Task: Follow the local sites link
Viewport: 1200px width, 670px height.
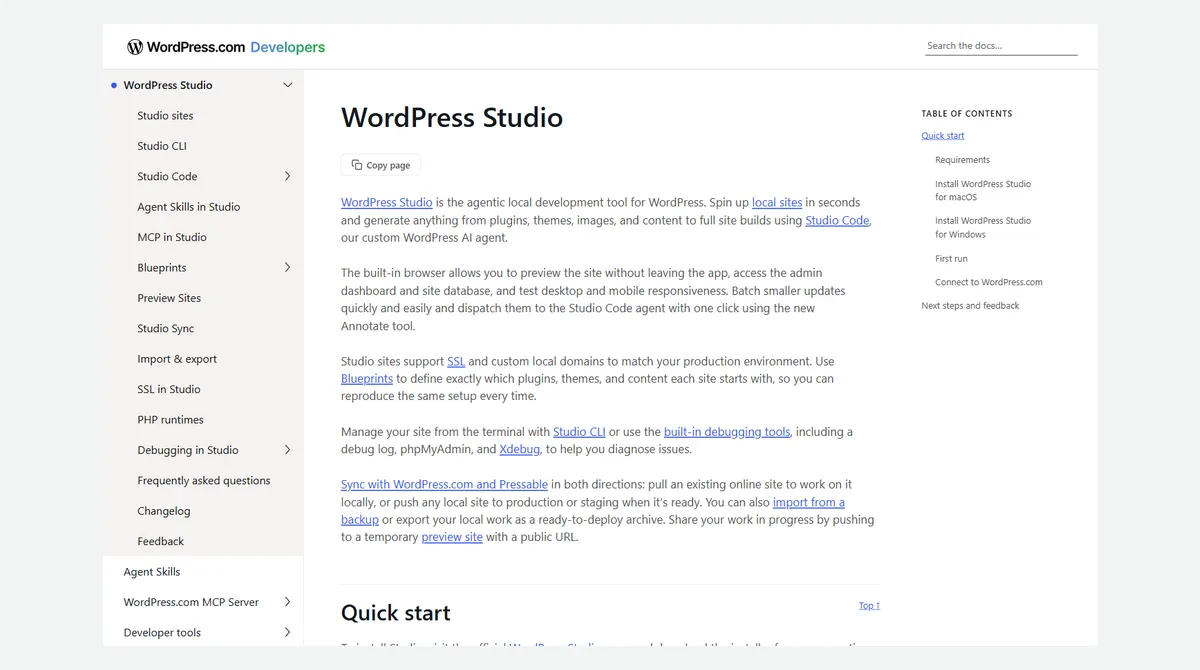Action: point(777,202)
